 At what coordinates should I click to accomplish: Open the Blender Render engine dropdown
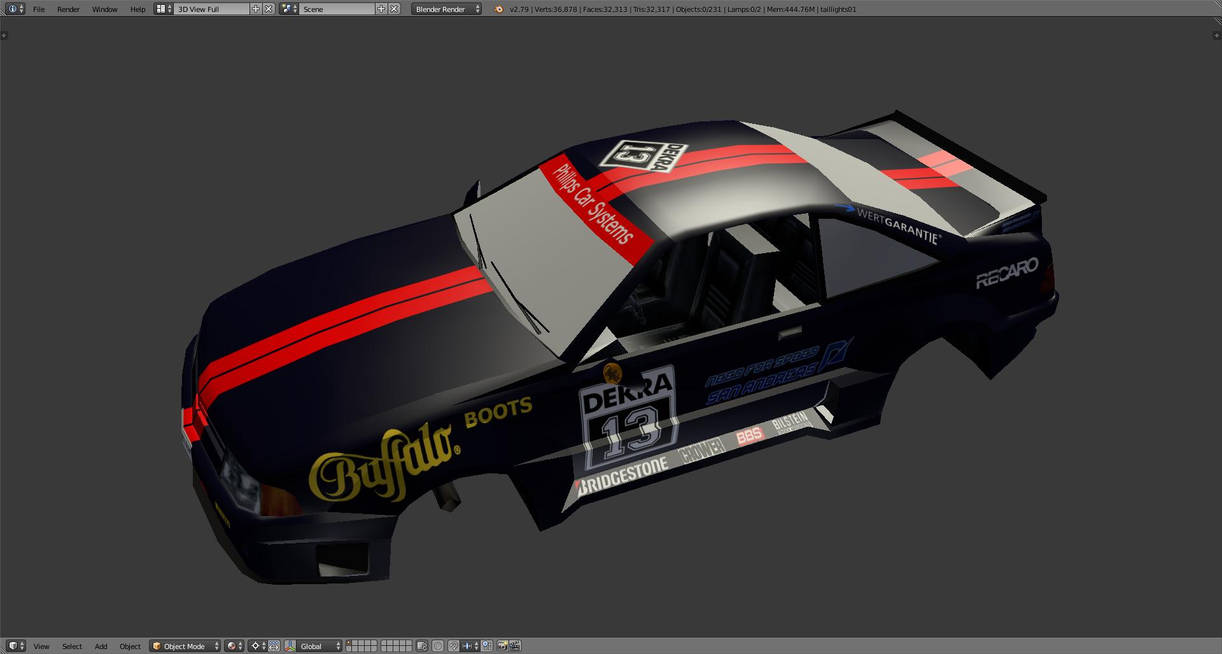point(447,8)
